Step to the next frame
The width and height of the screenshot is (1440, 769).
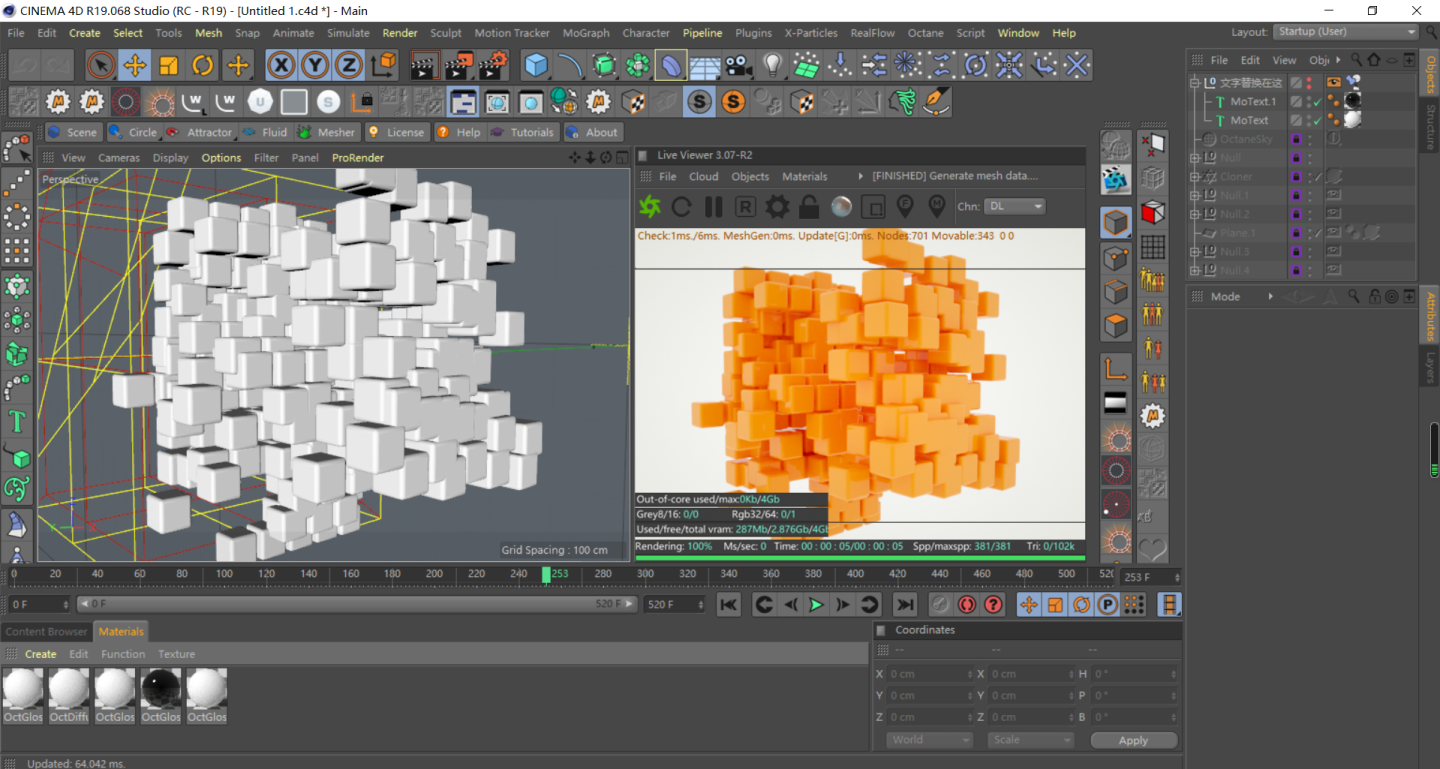[842, 604]
